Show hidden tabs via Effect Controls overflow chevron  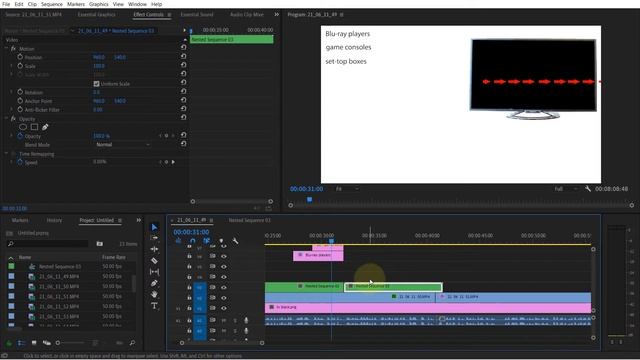(x=277, y=14)
